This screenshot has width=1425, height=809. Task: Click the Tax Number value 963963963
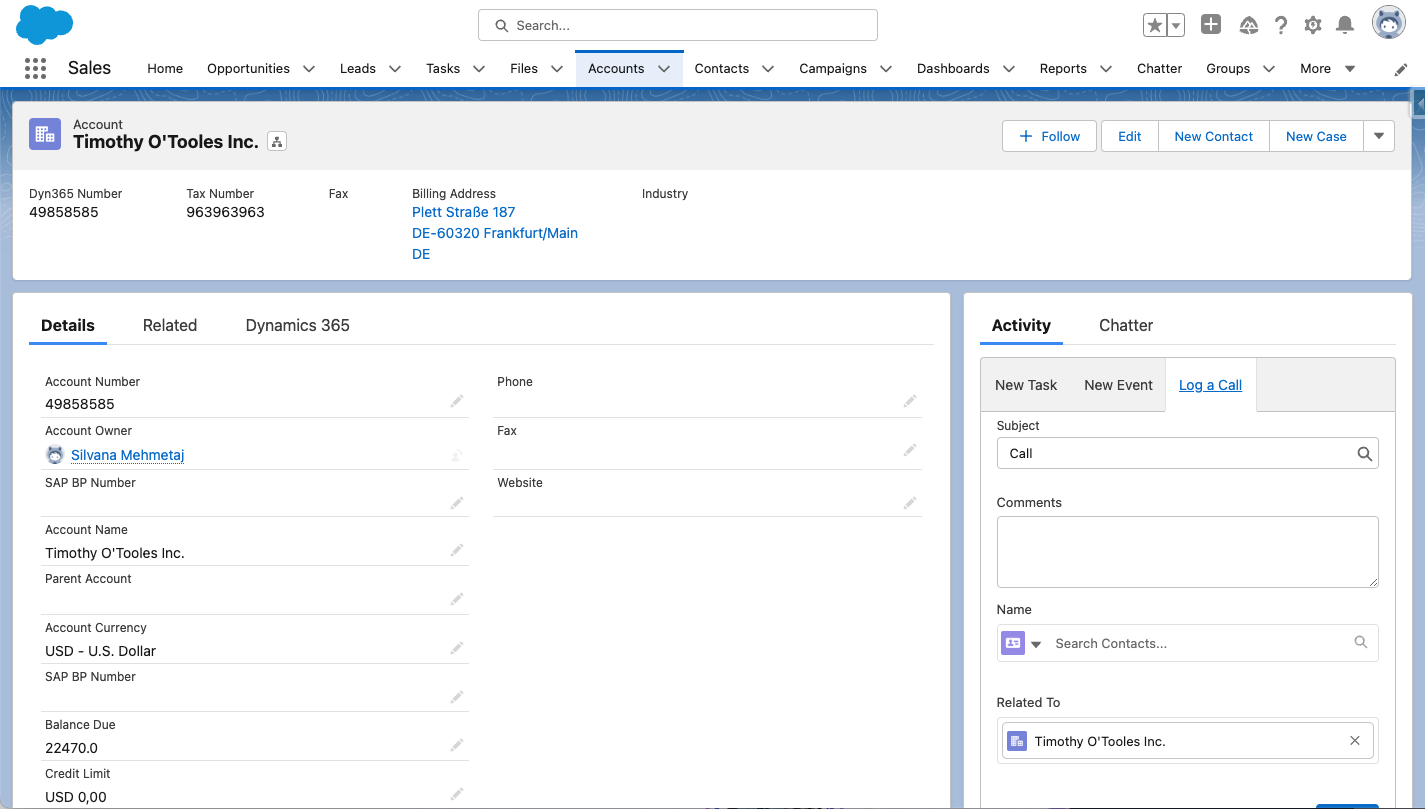click(226, 212)
